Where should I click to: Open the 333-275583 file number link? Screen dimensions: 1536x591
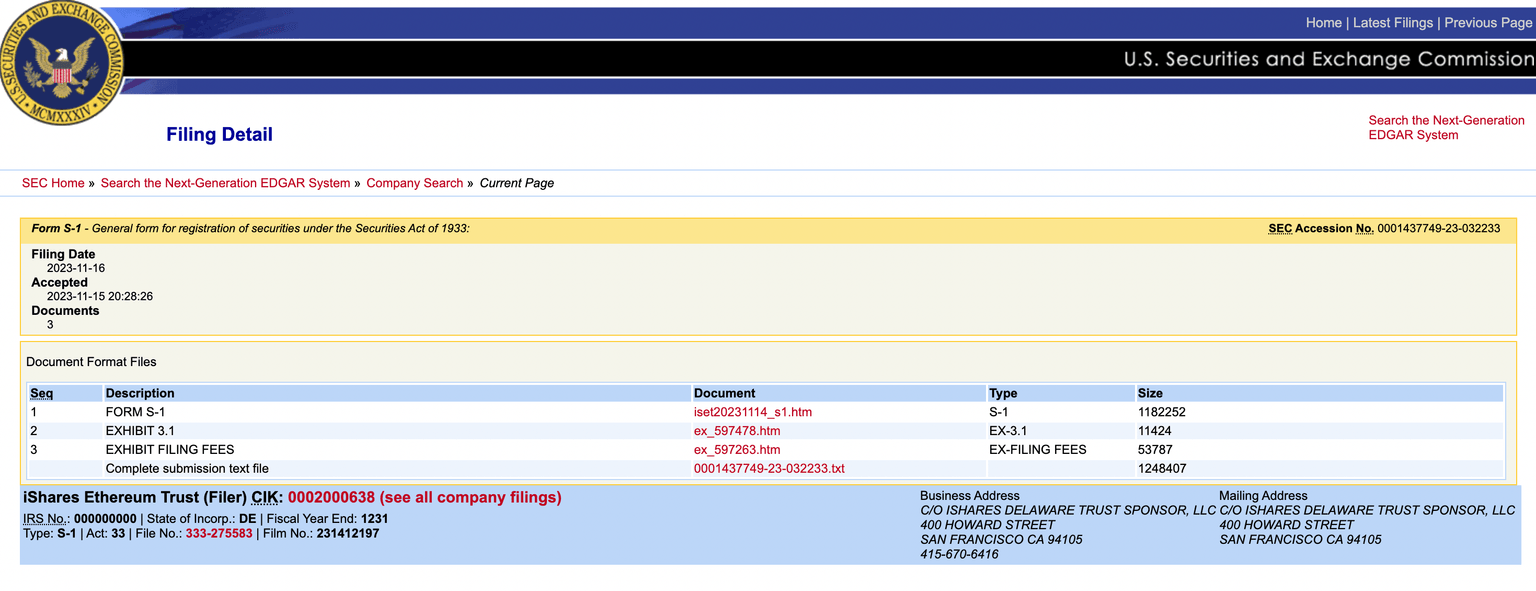[x=219, y=533]
